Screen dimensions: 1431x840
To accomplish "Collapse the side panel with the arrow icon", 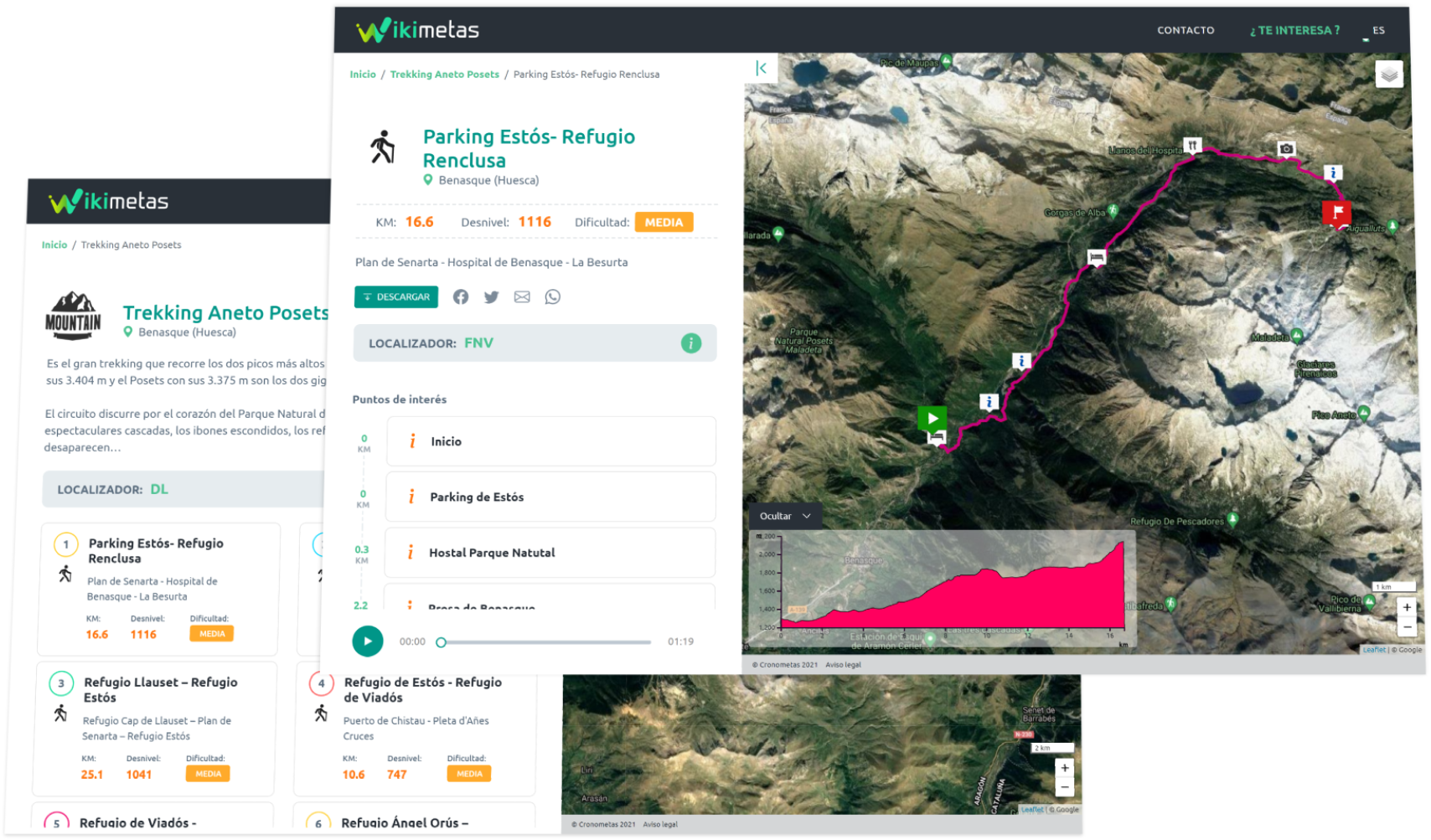I will click(761, 69).
